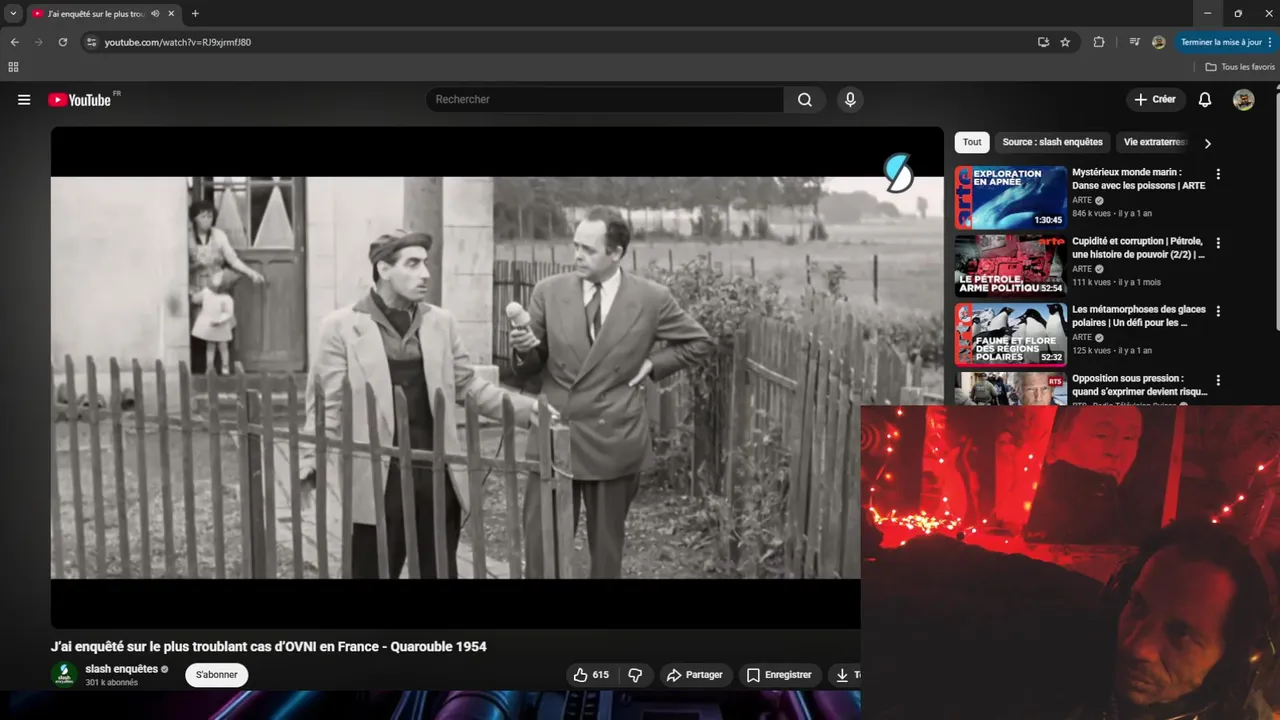Show more filter chips with right arrow
The height and width of the screenshot is (720, 1280).
point(1207,143)
